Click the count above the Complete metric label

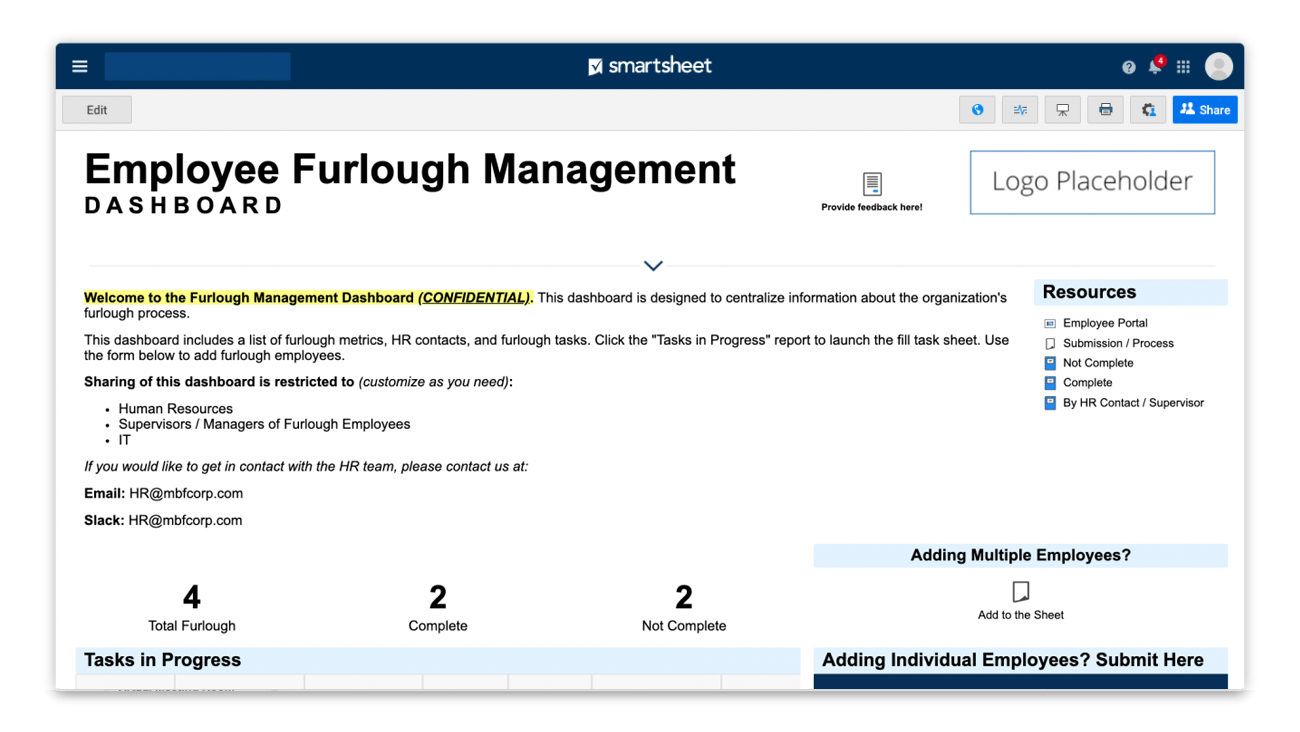[x=438, y=597]
